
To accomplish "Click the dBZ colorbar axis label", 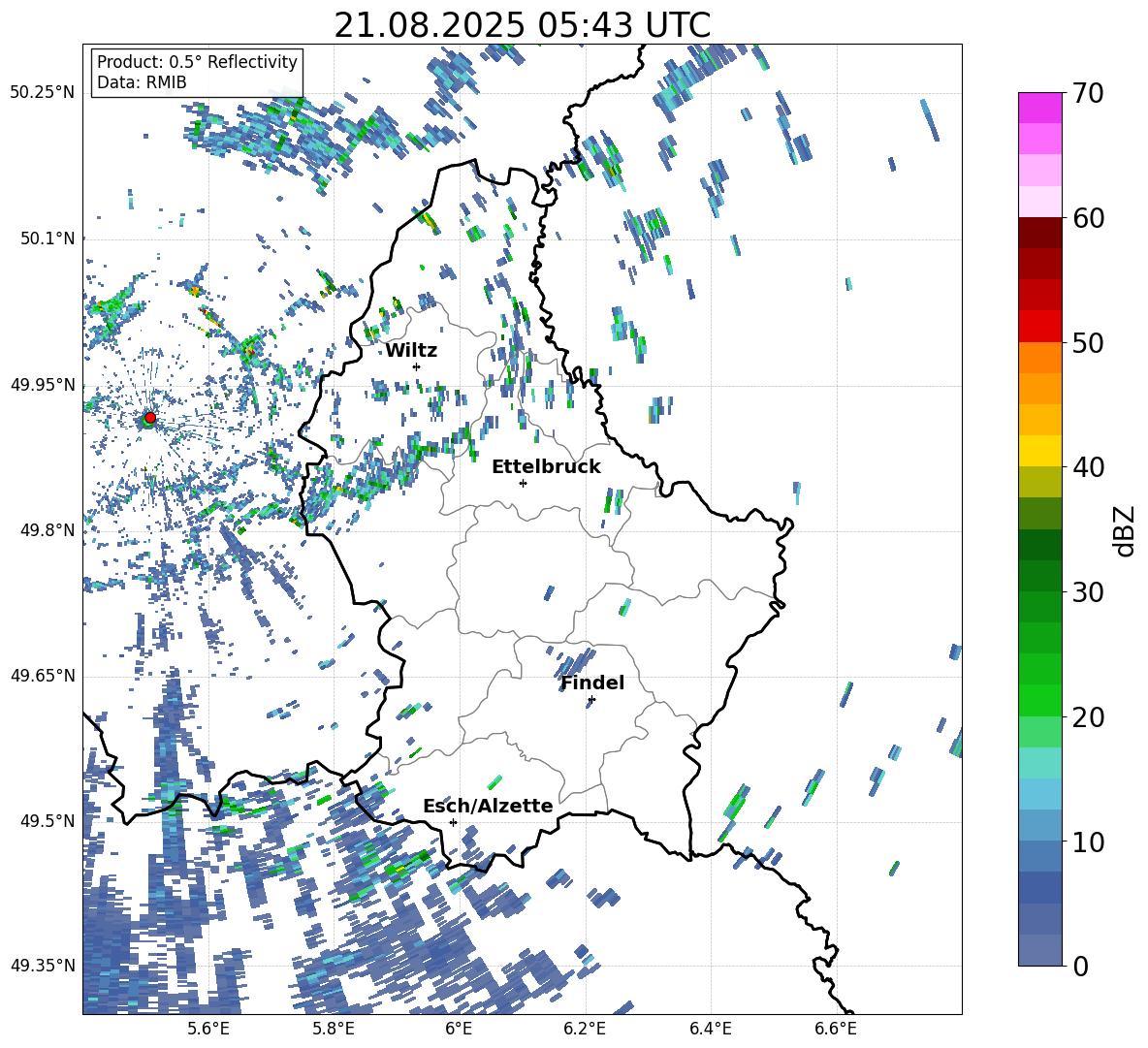I will 1126,530.
